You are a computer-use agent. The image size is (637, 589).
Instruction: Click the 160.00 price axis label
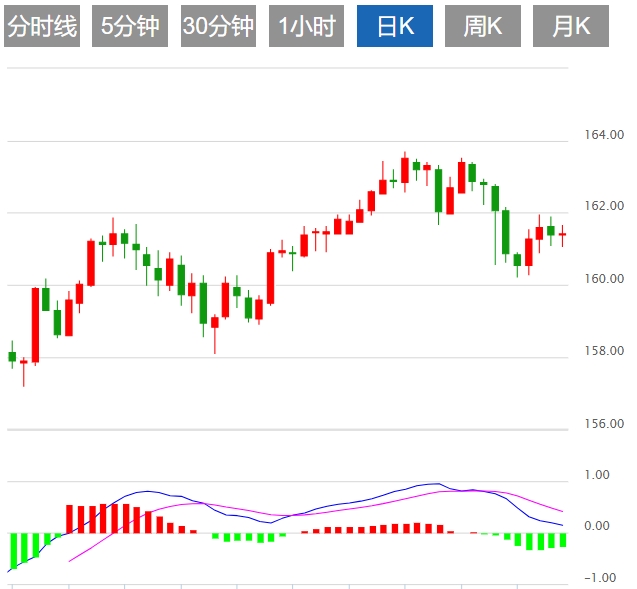[x=602, y=279]
